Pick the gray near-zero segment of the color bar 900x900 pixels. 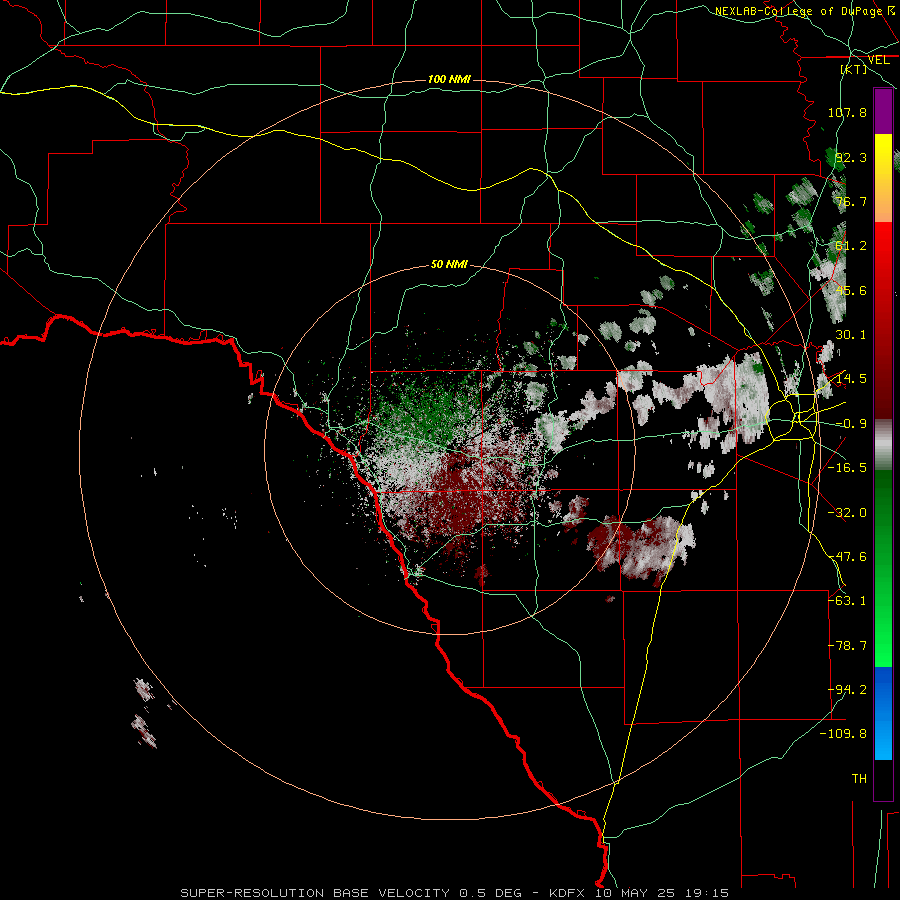point(883,445)
